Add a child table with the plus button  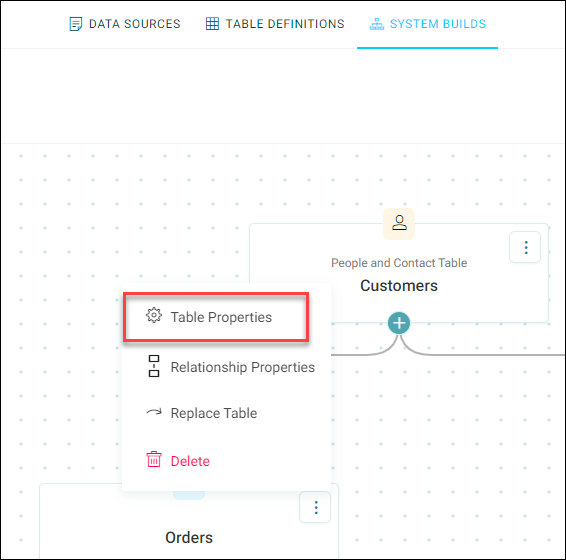pyautogui.click(x=399, y=323)
